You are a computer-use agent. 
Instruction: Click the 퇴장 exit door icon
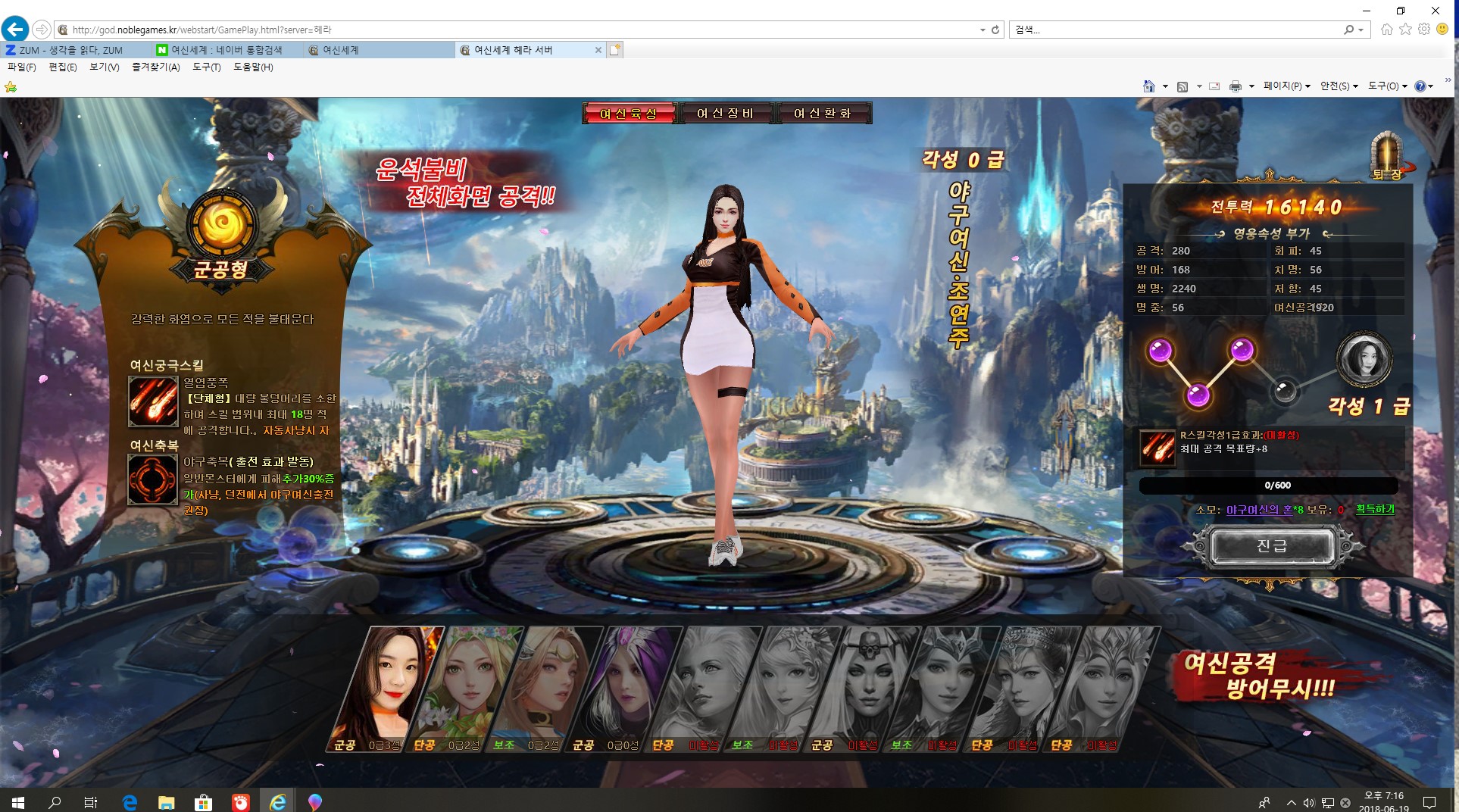[1388, 155]
